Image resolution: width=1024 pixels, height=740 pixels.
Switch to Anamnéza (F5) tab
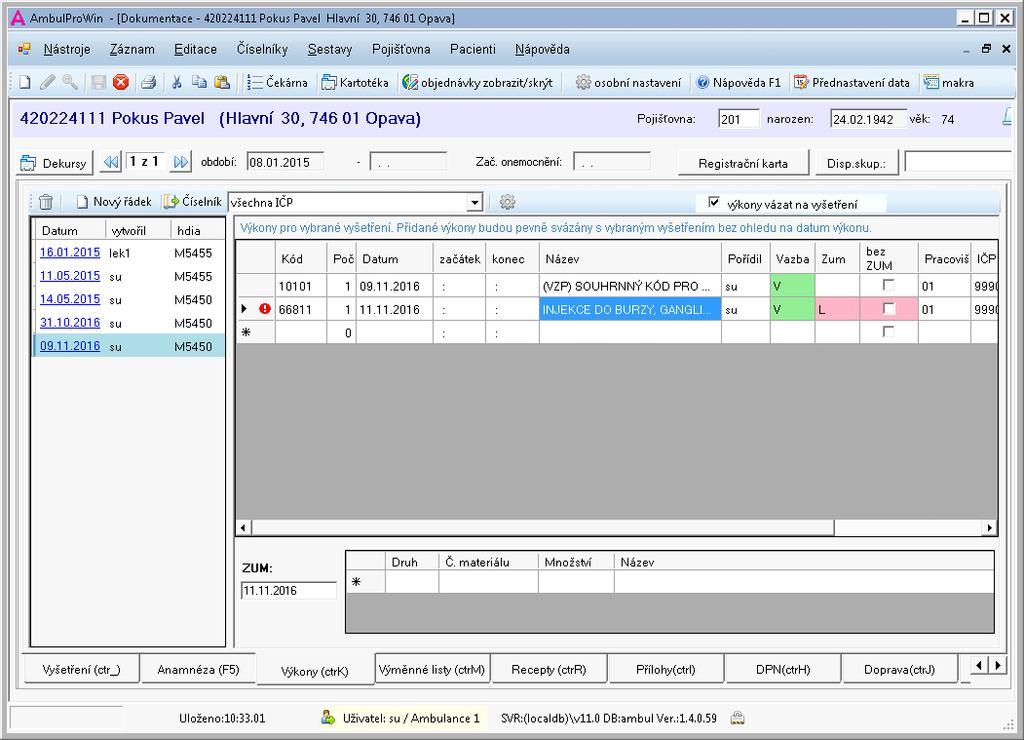(198, 669)
